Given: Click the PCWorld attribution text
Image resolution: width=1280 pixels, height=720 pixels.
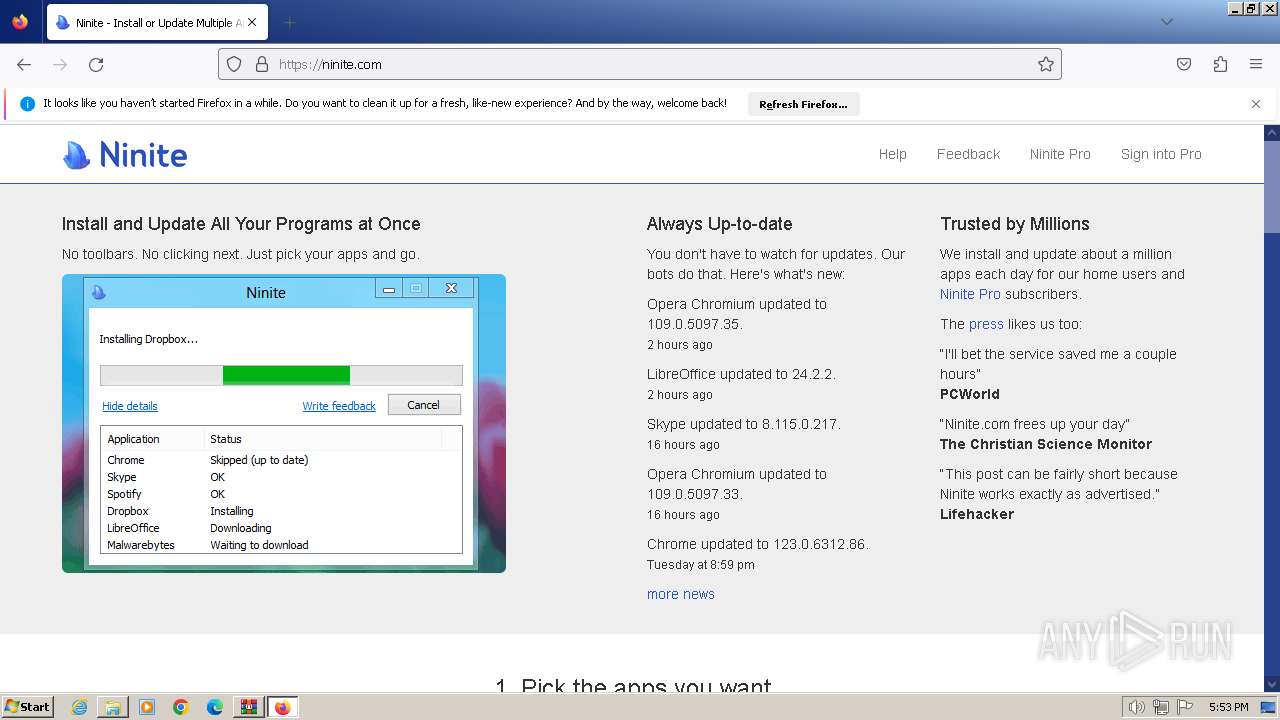Looking at the screenshot, I should tap(970, 394).
